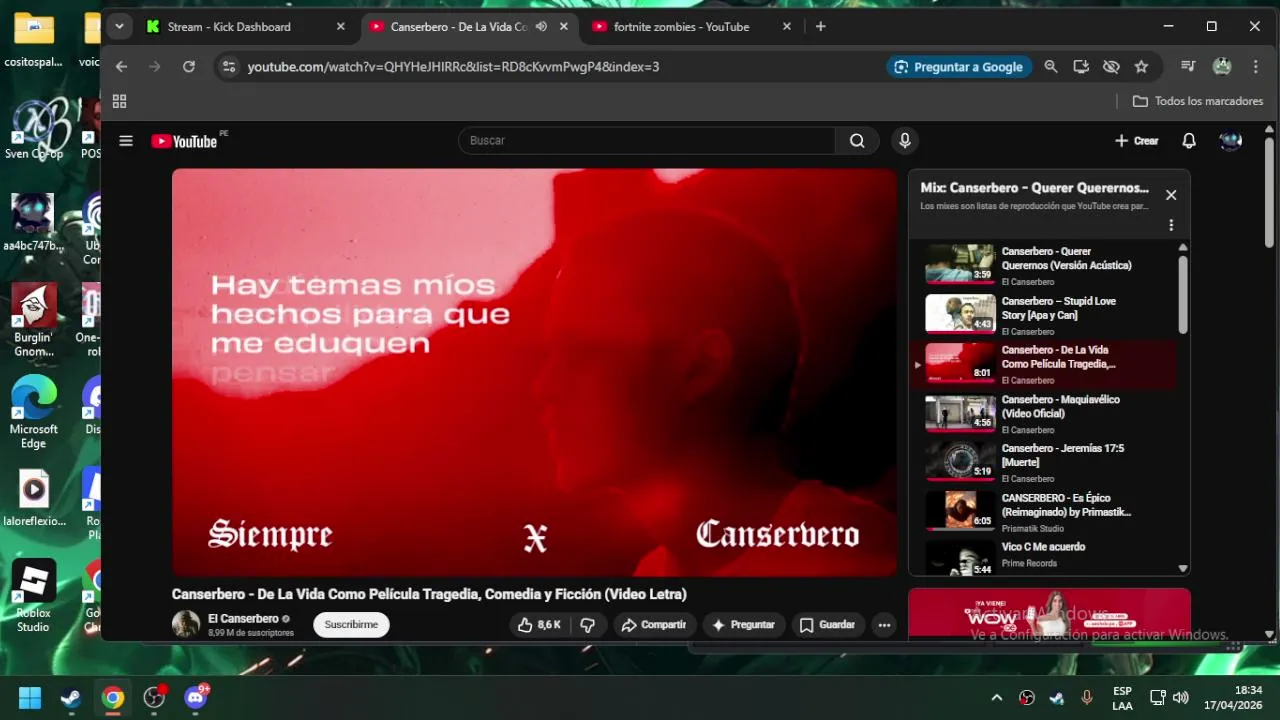Bookmark this page with the star icon
Image resolution: width=1280 pixels, height=720 pixels.
point(1141,67)
